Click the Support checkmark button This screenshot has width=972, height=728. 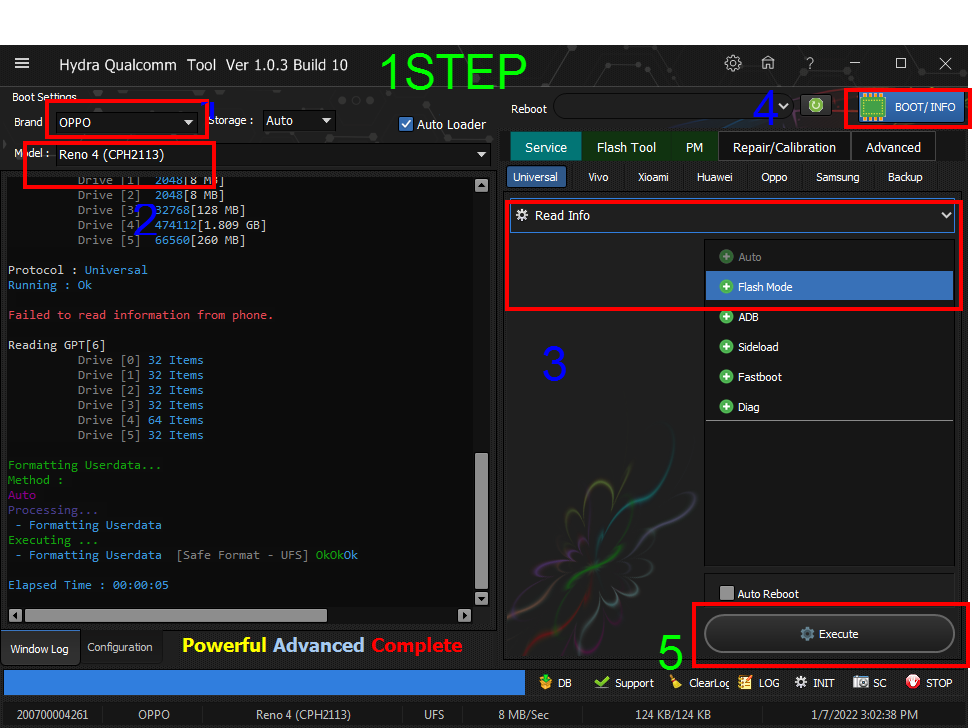(x=624, y=683)
